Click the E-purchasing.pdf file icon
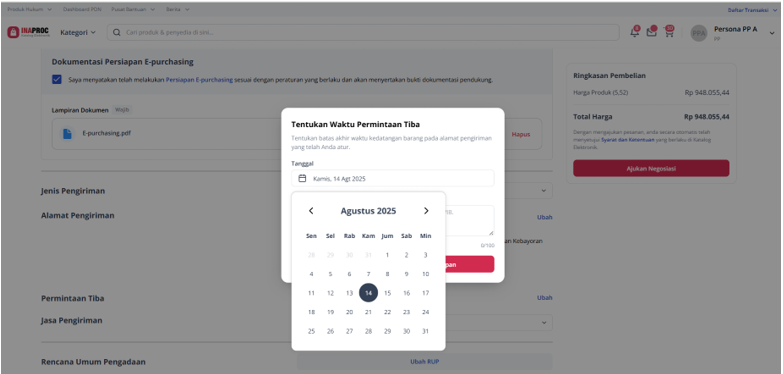 (67, 134)
